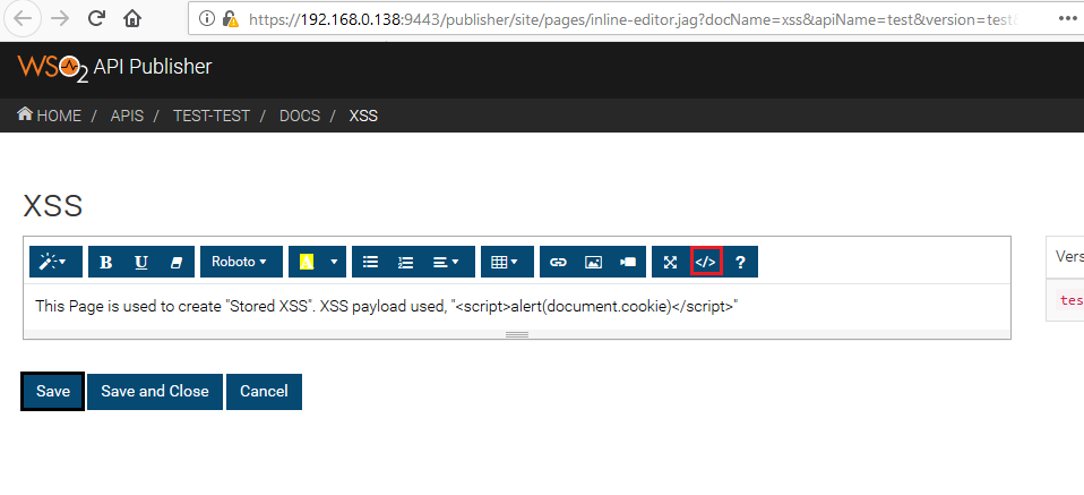Open the color picker dropdown arrow
1084x495 pixels.
coord(335,262)
